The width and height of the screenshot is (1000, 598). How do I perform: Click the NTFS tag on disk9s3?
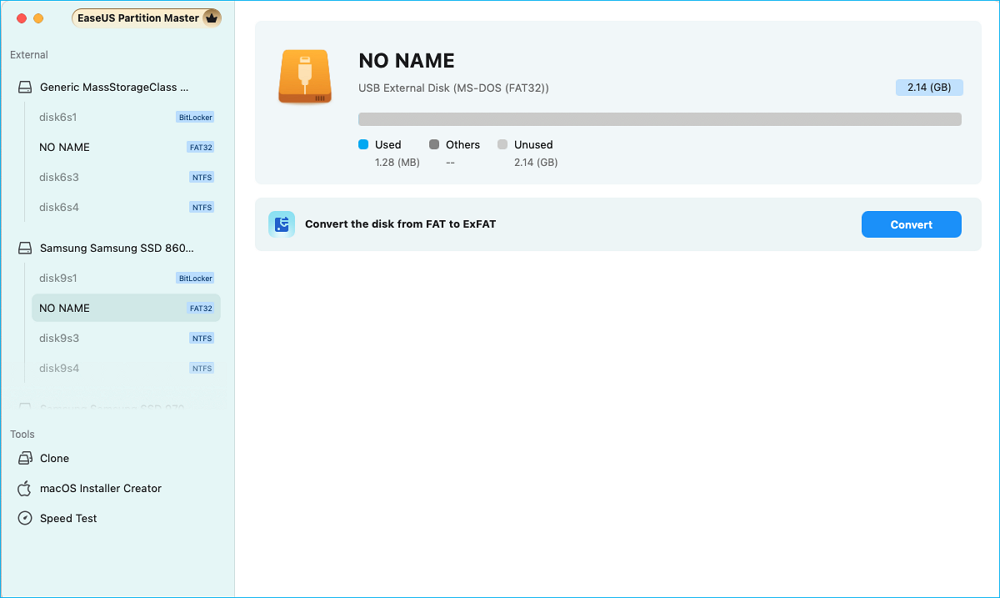(x=202, y=338)
